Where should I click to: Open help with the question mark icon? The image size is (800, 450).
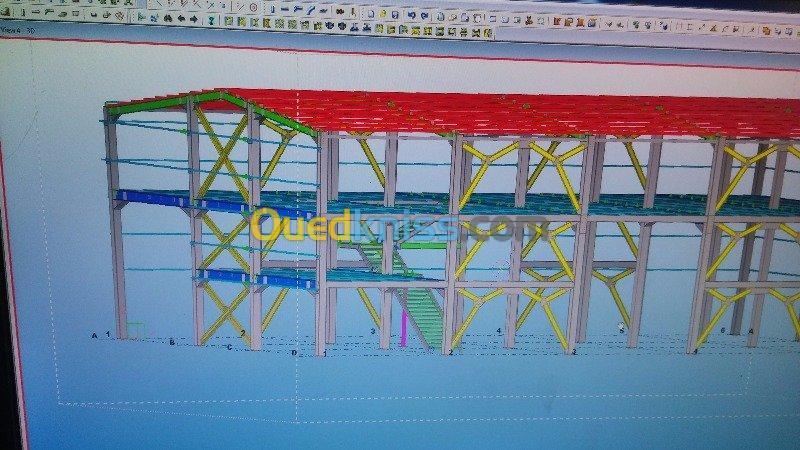211,20
